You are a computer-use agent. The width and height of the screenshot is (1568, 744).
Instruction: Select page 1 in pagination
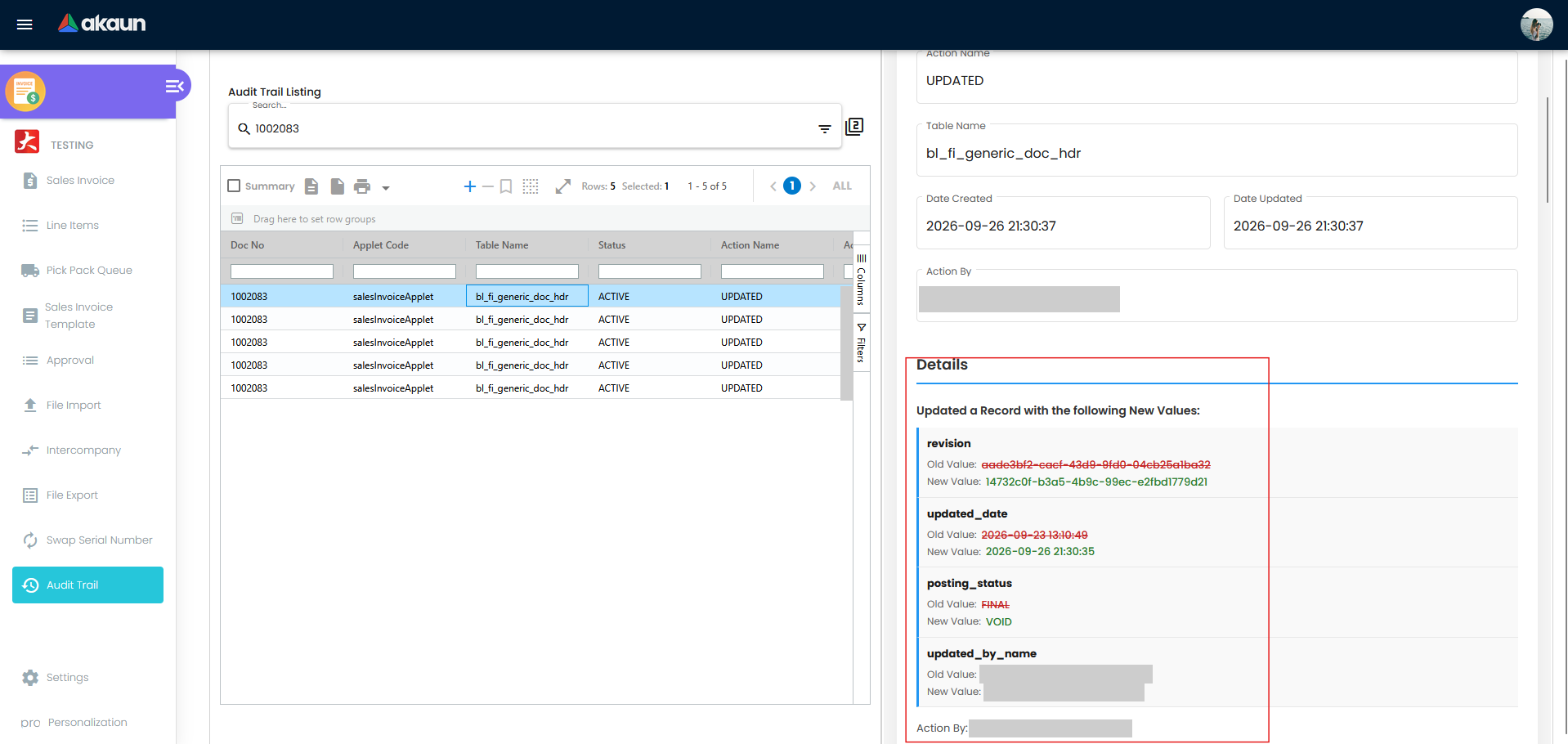pos(792,186)
